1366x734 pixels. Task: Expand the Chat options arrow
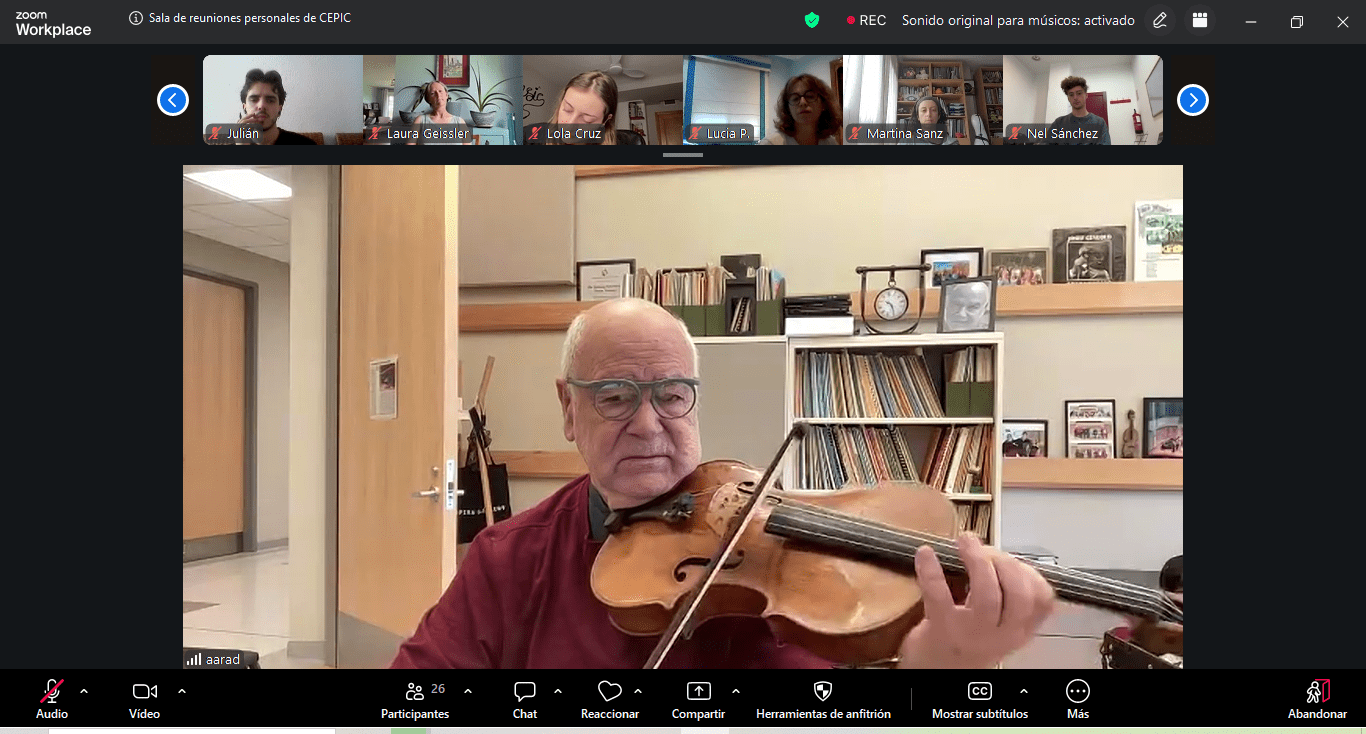point(558,691)
